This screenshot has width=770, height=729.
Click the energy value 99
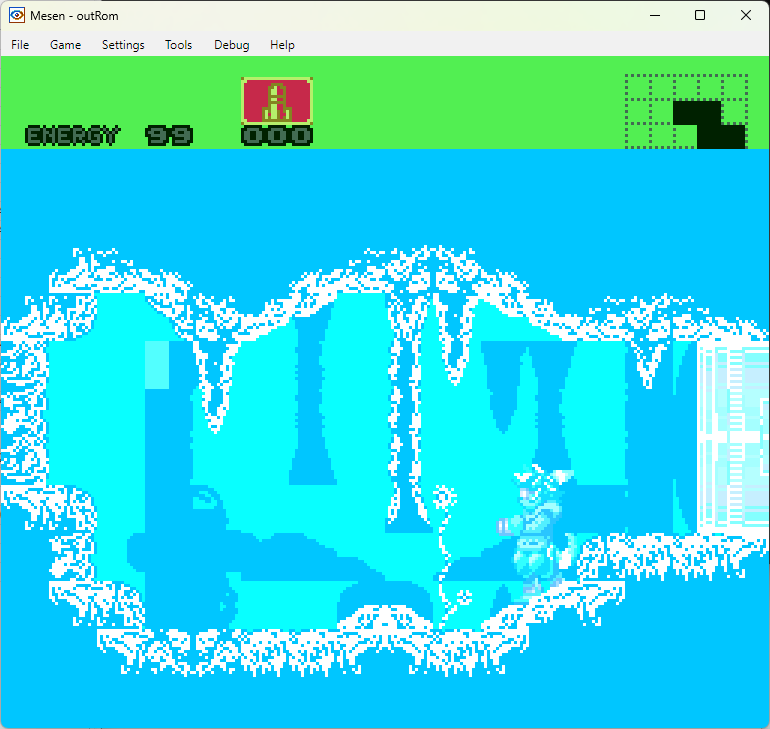[x=169, y=136]
